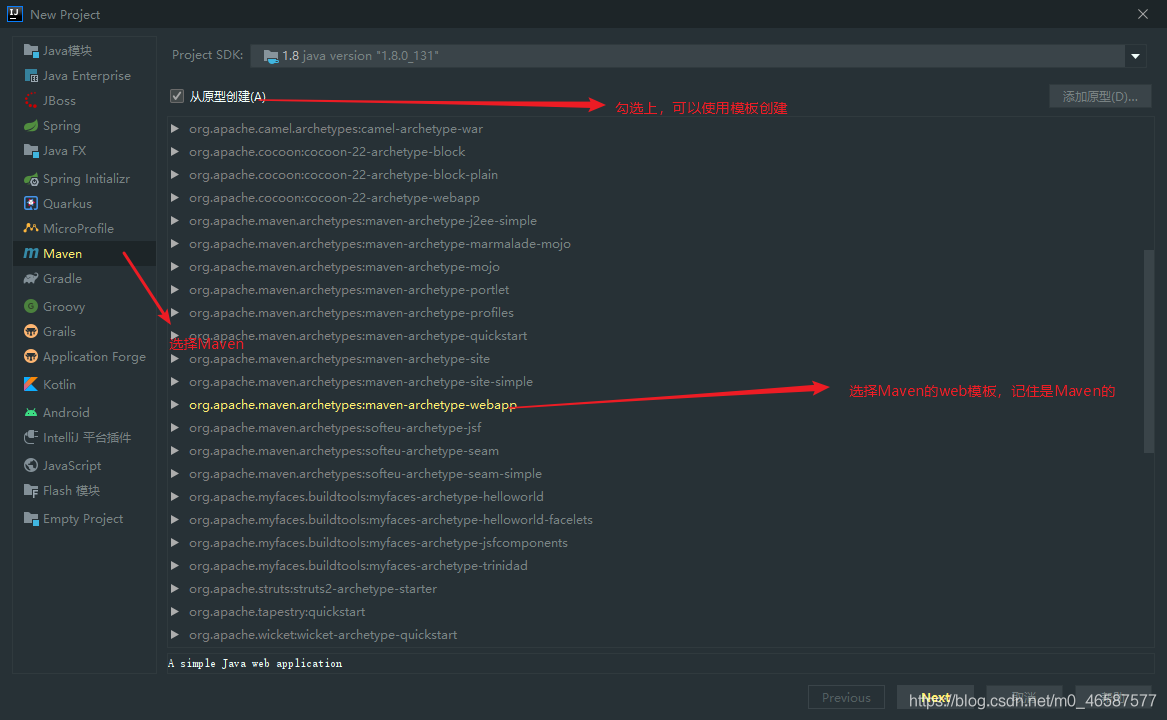Select softeu-archetype-seam row text

coord(344,451)
